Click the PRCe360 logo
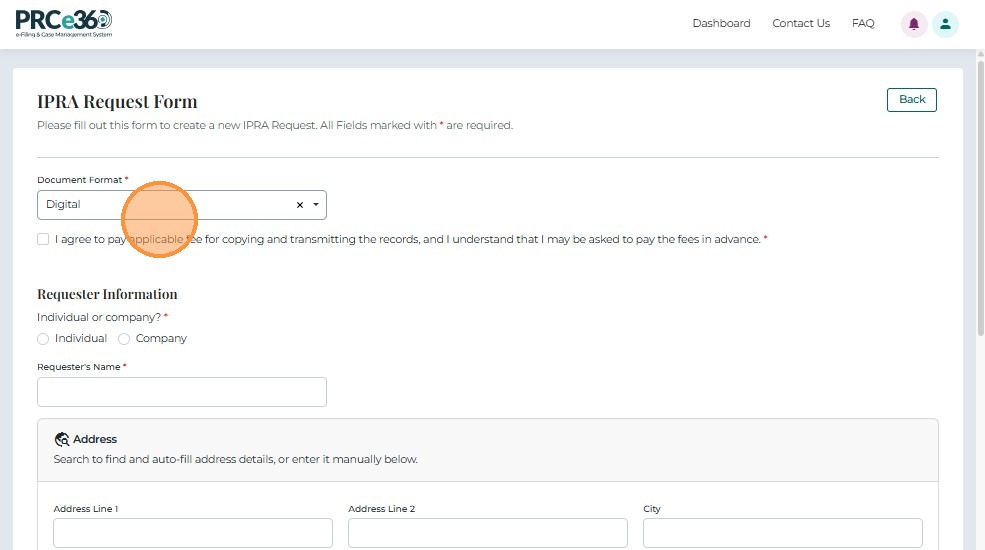This screenshot has height=550, width=985. [x=64, y=23]
